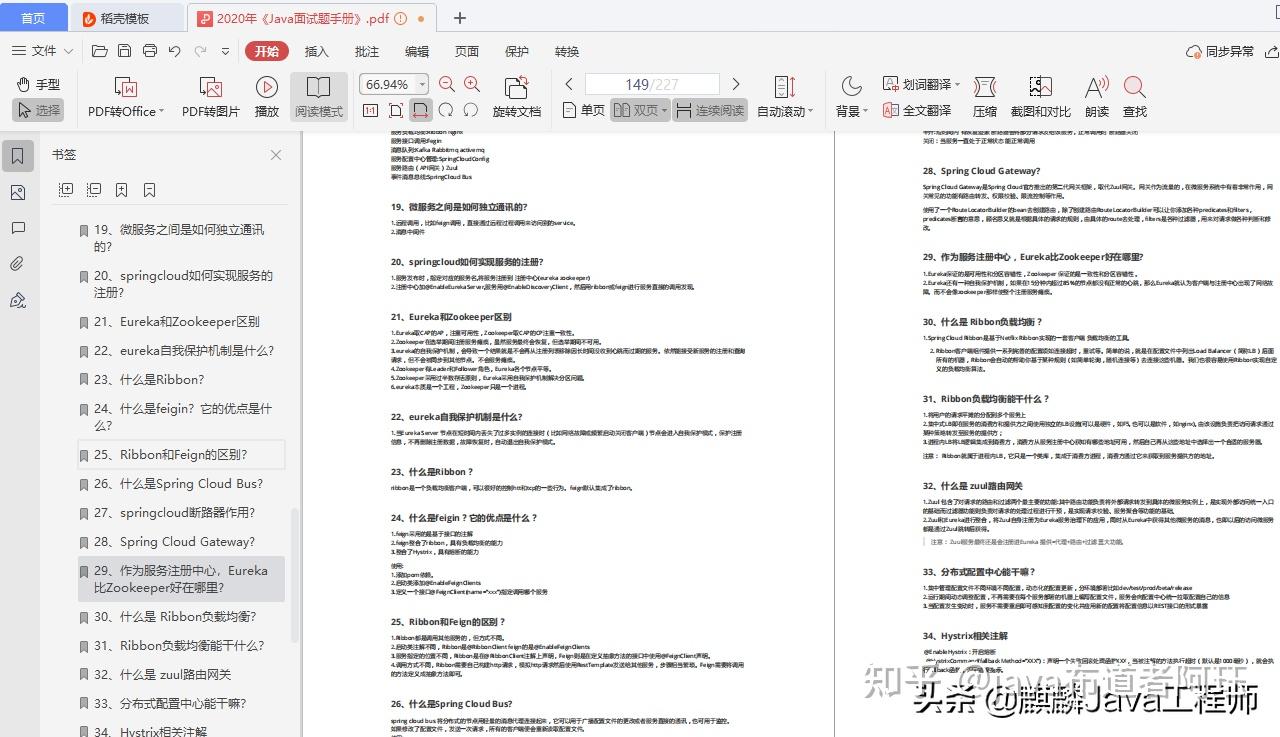Image resolution: width=1280 pixels, height=737 pixels.
Task: Switch to 单页 single page view
Action: pos(584,111)
